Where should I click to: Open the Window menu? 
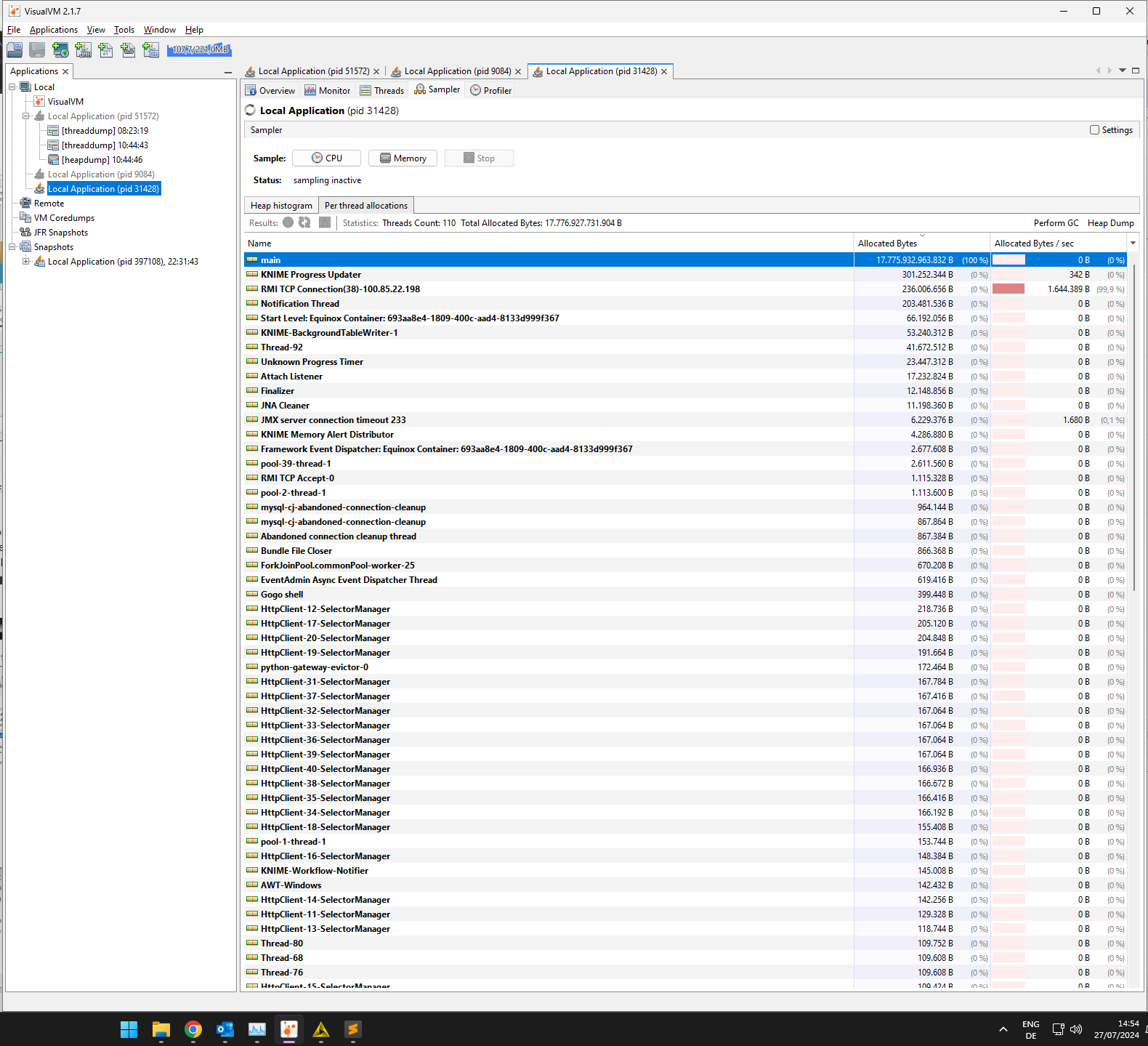[160, 30]
